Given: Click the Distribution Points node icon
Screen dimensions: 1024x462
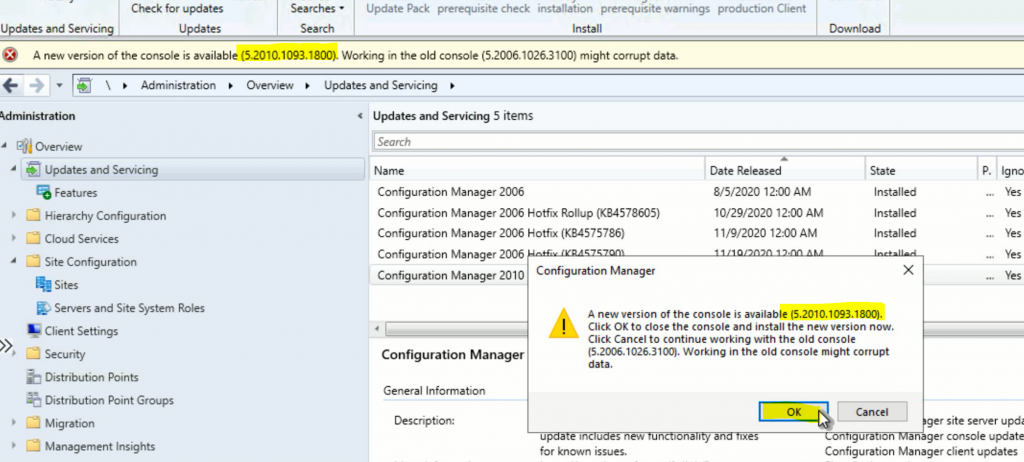Looking at the screenshot, I should pos(33,377).
